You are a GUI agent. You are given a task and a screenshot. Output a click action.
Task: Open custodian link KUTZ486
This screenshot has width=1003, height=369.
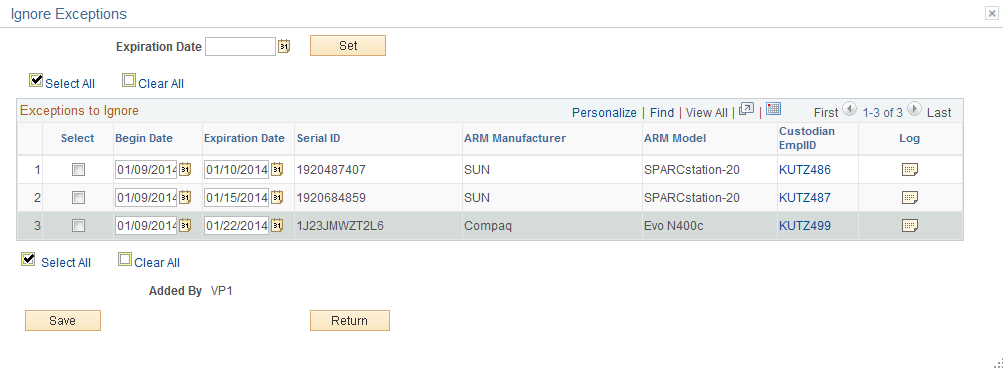point(805,169)
